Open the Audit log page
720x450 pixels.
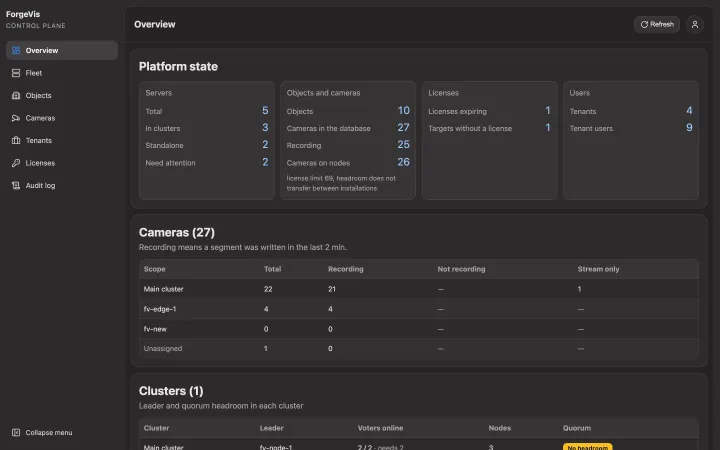point(62,186)
